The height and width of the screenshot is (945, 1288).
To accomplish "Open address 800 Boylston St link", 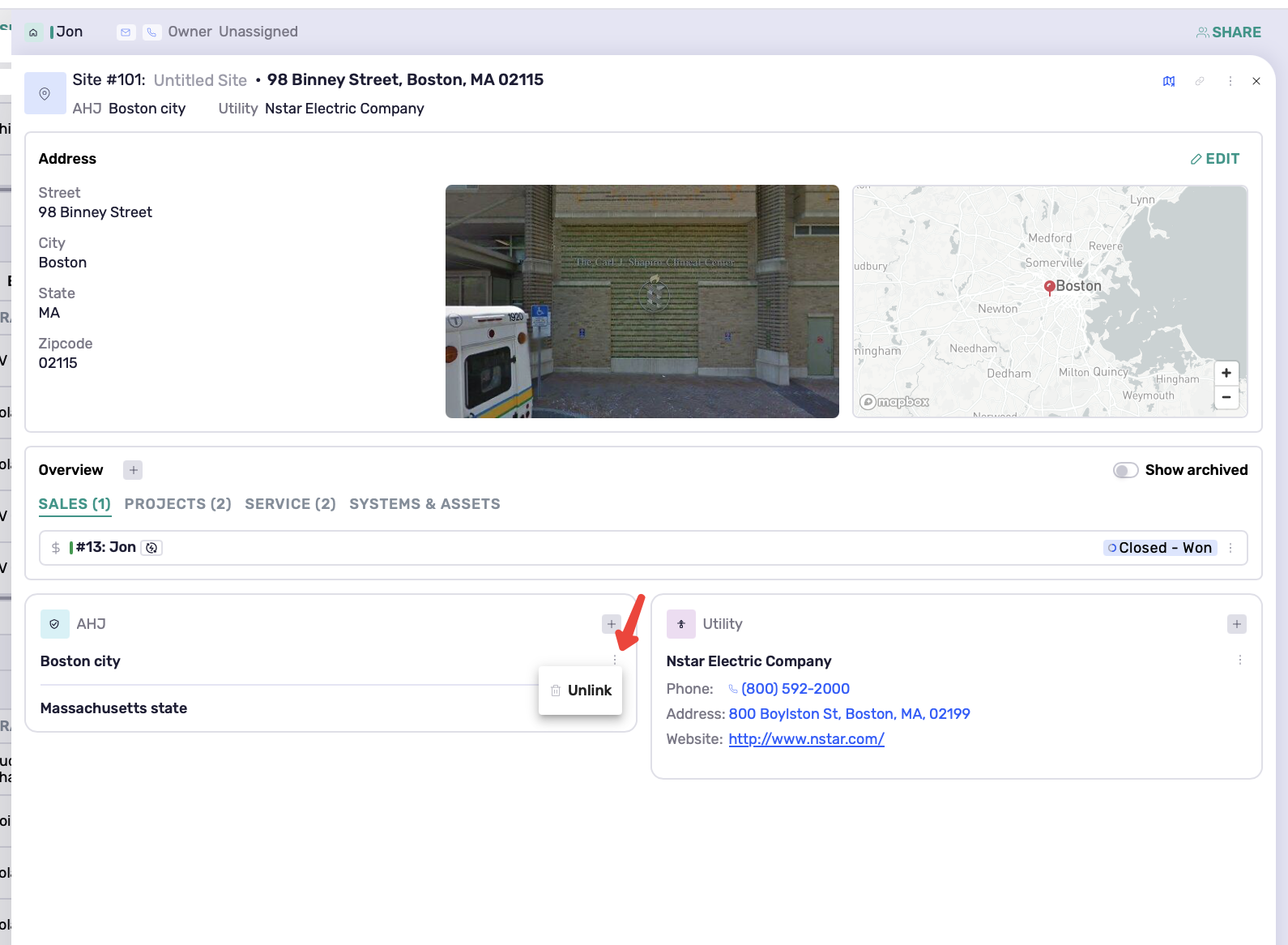I will 850,714.
